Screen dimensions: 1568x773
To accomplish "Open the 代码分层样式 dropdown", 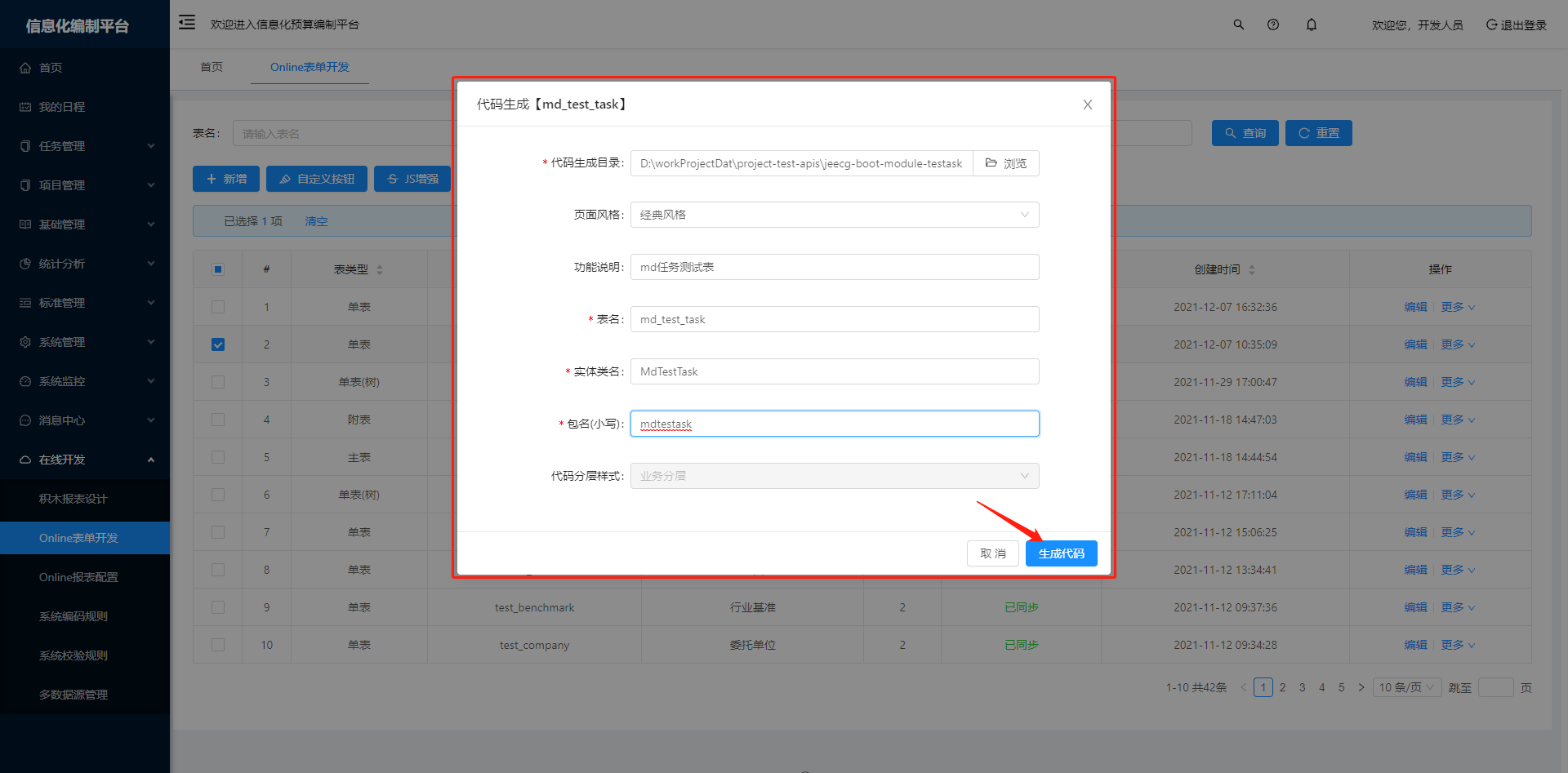I will point(835,476).
